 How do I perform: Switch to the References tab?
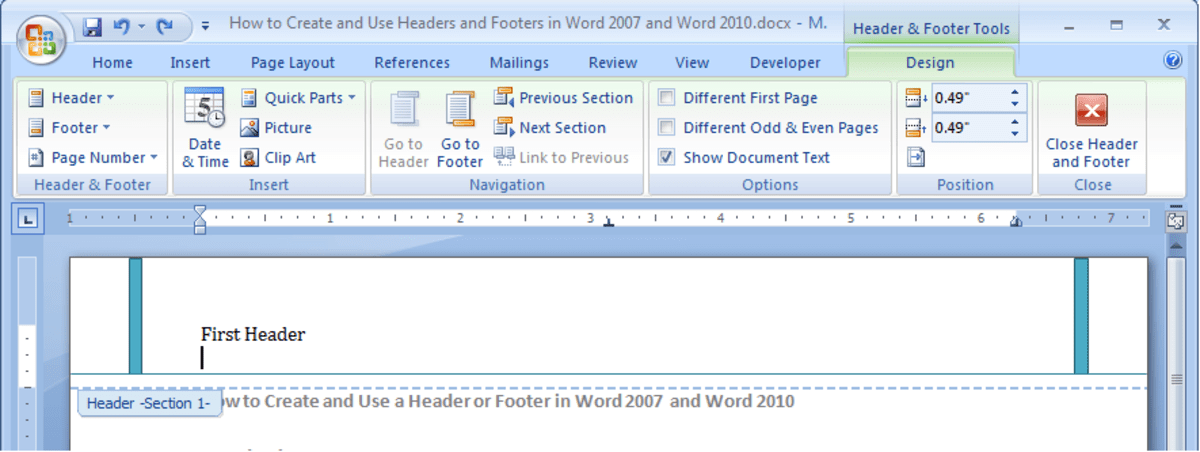click(412, 62)
